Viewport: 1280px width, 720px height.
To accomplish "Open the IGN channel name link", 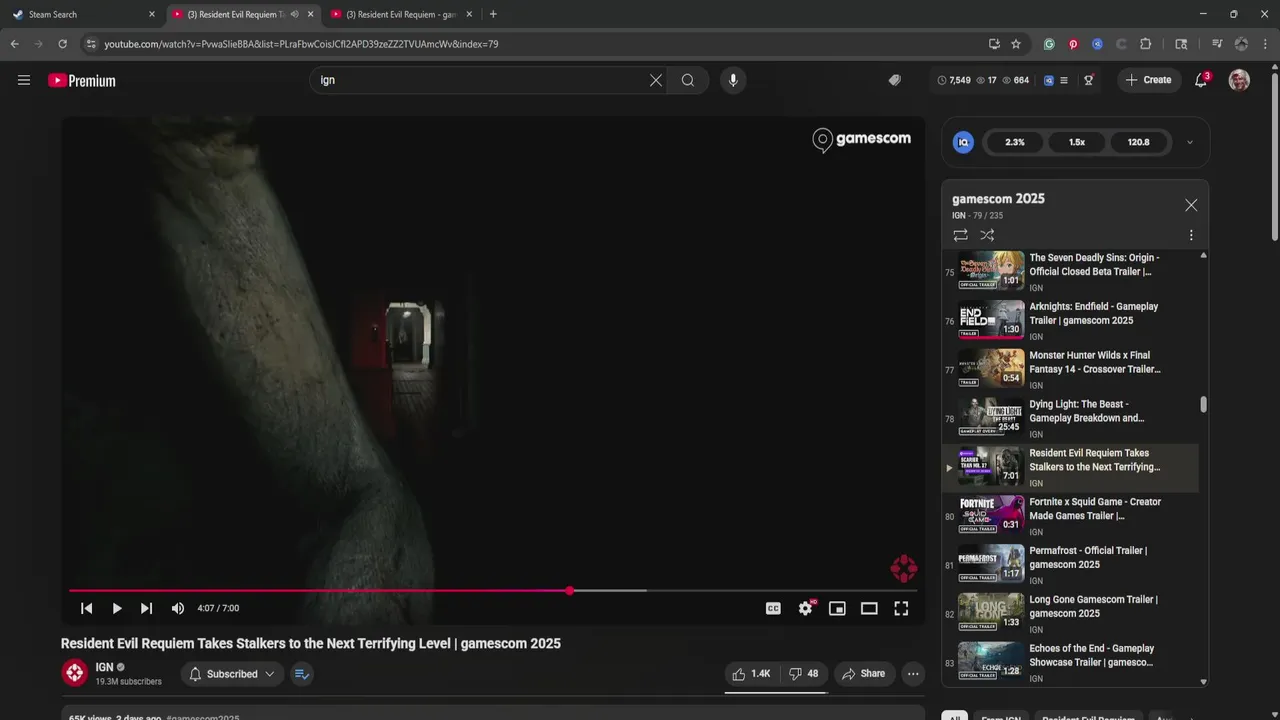I will coord(104,667).
